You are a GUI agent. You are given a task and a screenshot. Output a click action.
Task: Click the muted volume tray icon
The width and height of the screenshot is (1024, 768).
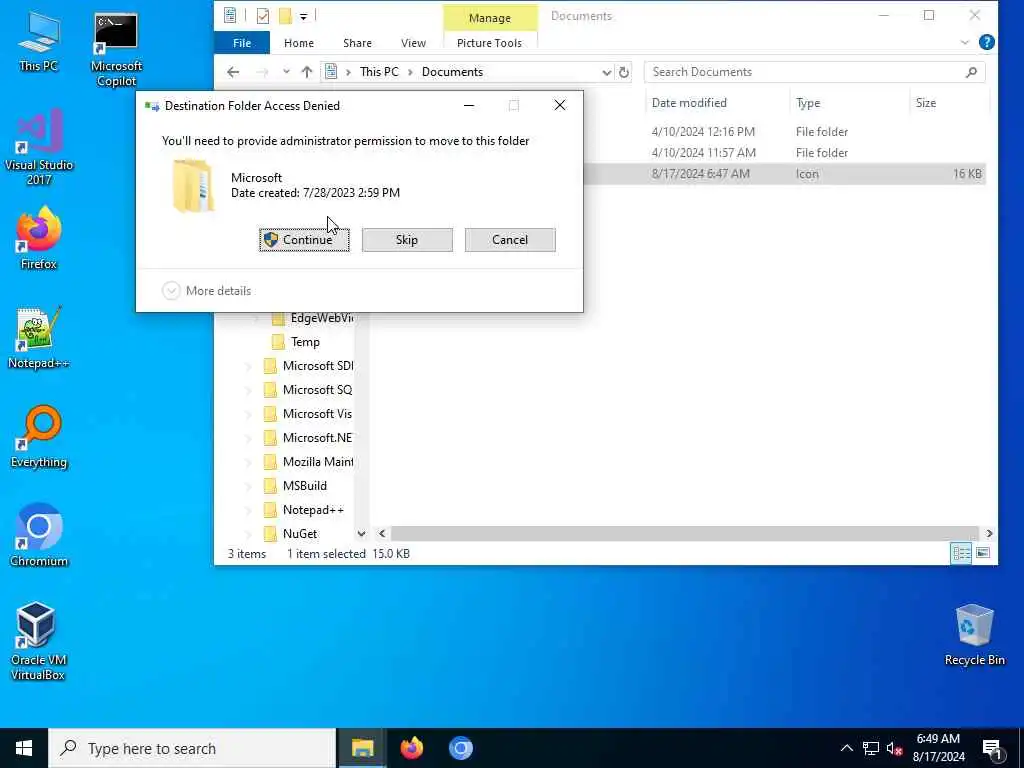(894, 748)
